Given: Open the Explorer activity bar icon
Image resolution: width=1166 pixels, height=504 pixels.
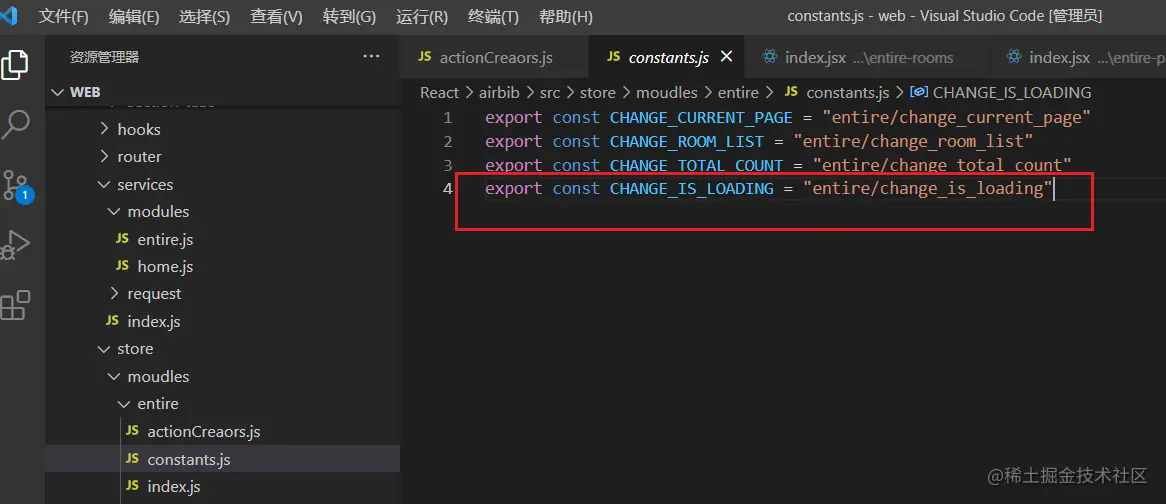Looking at the screenshot, I should (x=15, y=65).
